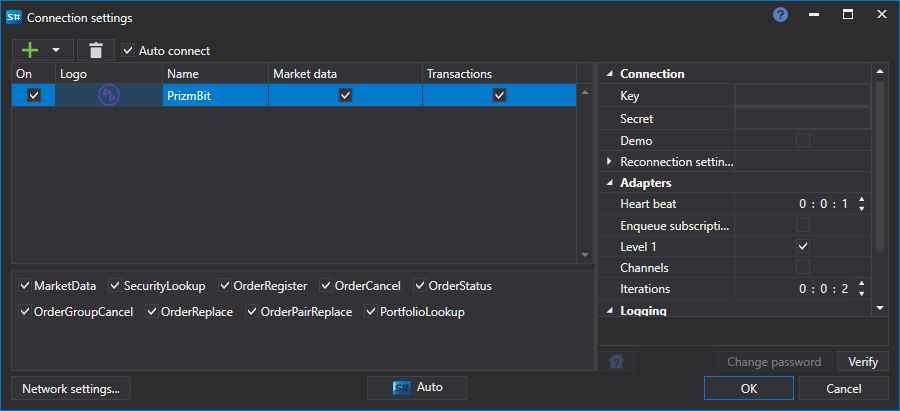
Task: Uncheck the On checkbox for PrizmBit
Action: (34, 95)
